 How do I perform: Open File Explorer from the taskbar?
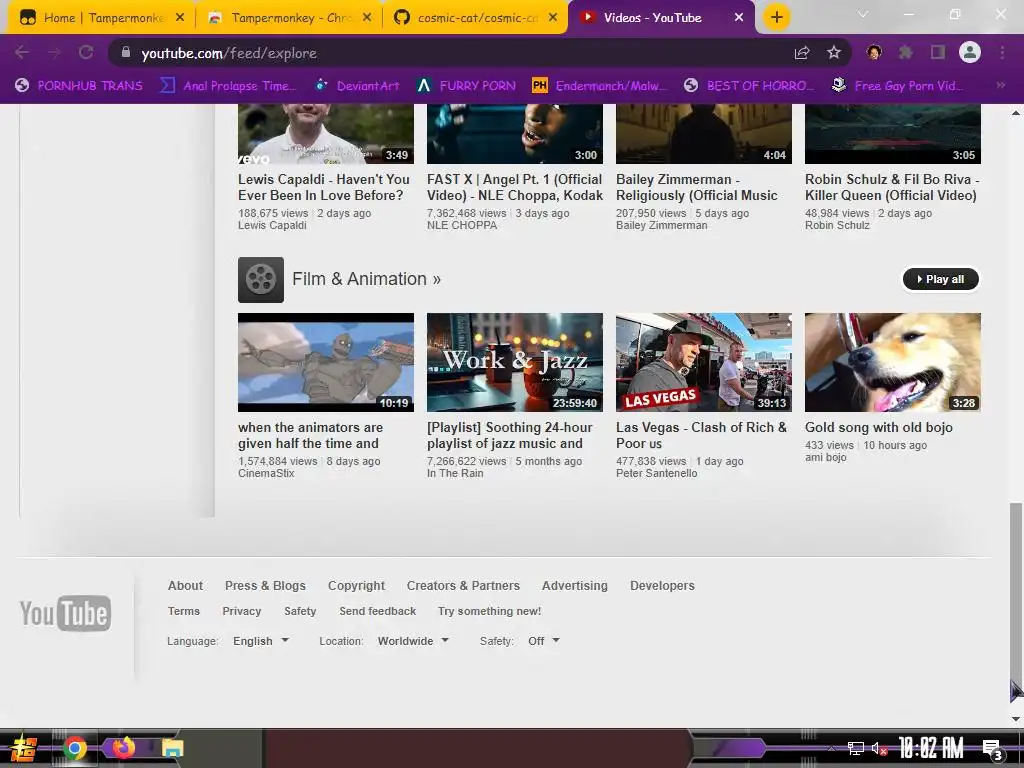[x=172, y=748]
